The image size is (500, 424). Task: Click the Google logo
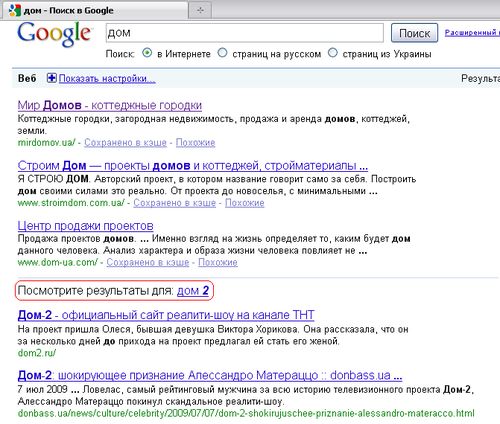[54, 34]
